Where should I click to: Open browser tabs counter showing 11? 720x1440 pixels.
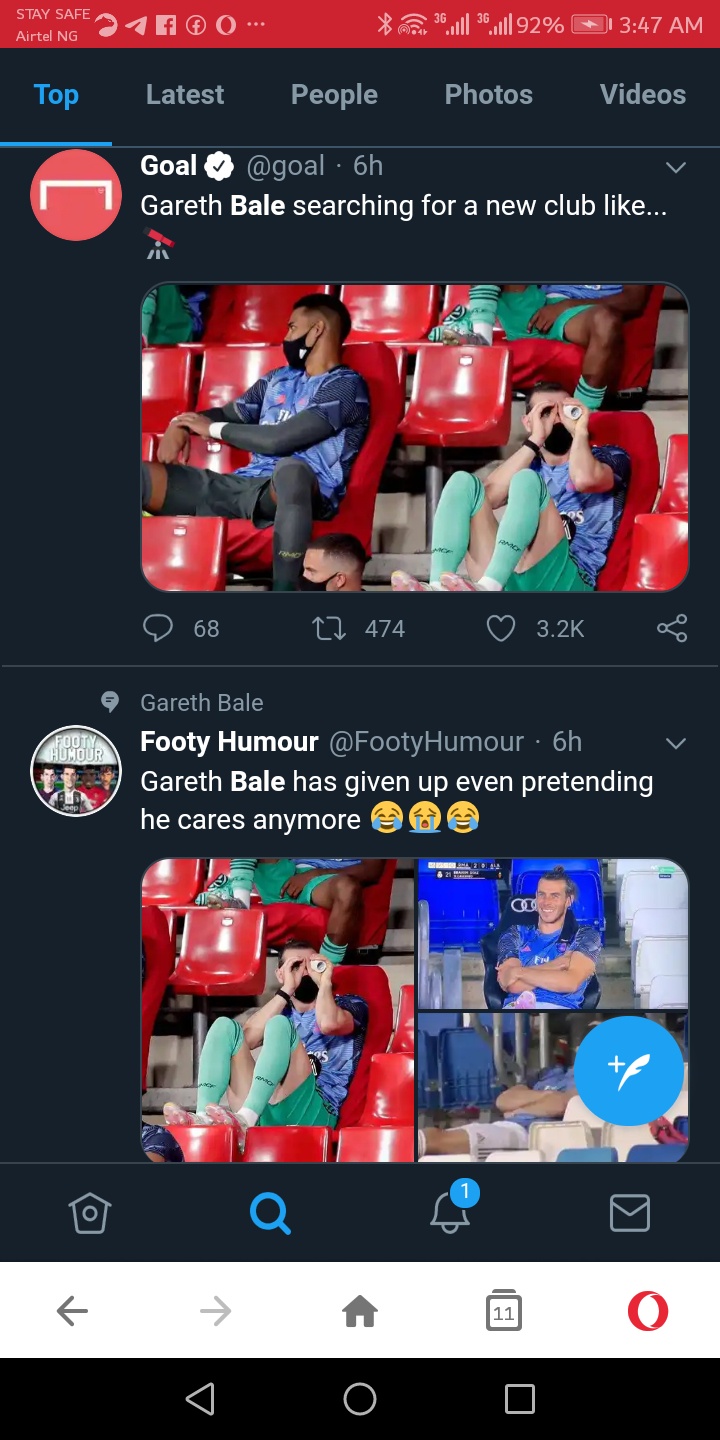[503, 1311]
